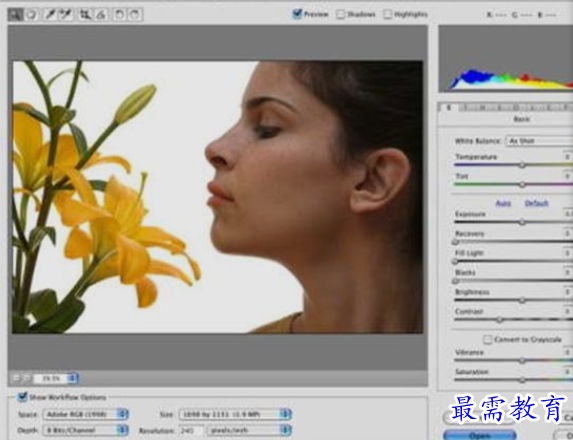This screenshot has height=440, width=573.
Task: Click the Recovery slider handle
Action: (x=455, y=242)
